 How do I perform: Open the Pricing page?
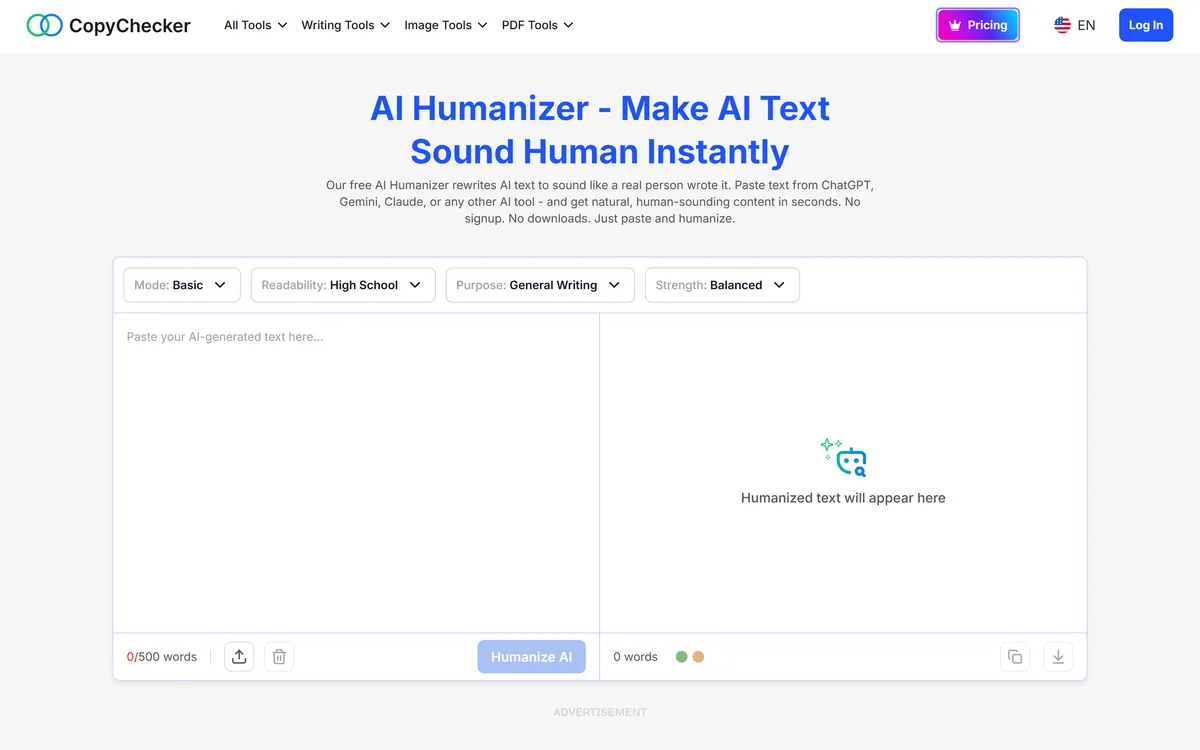coord(978,25)
